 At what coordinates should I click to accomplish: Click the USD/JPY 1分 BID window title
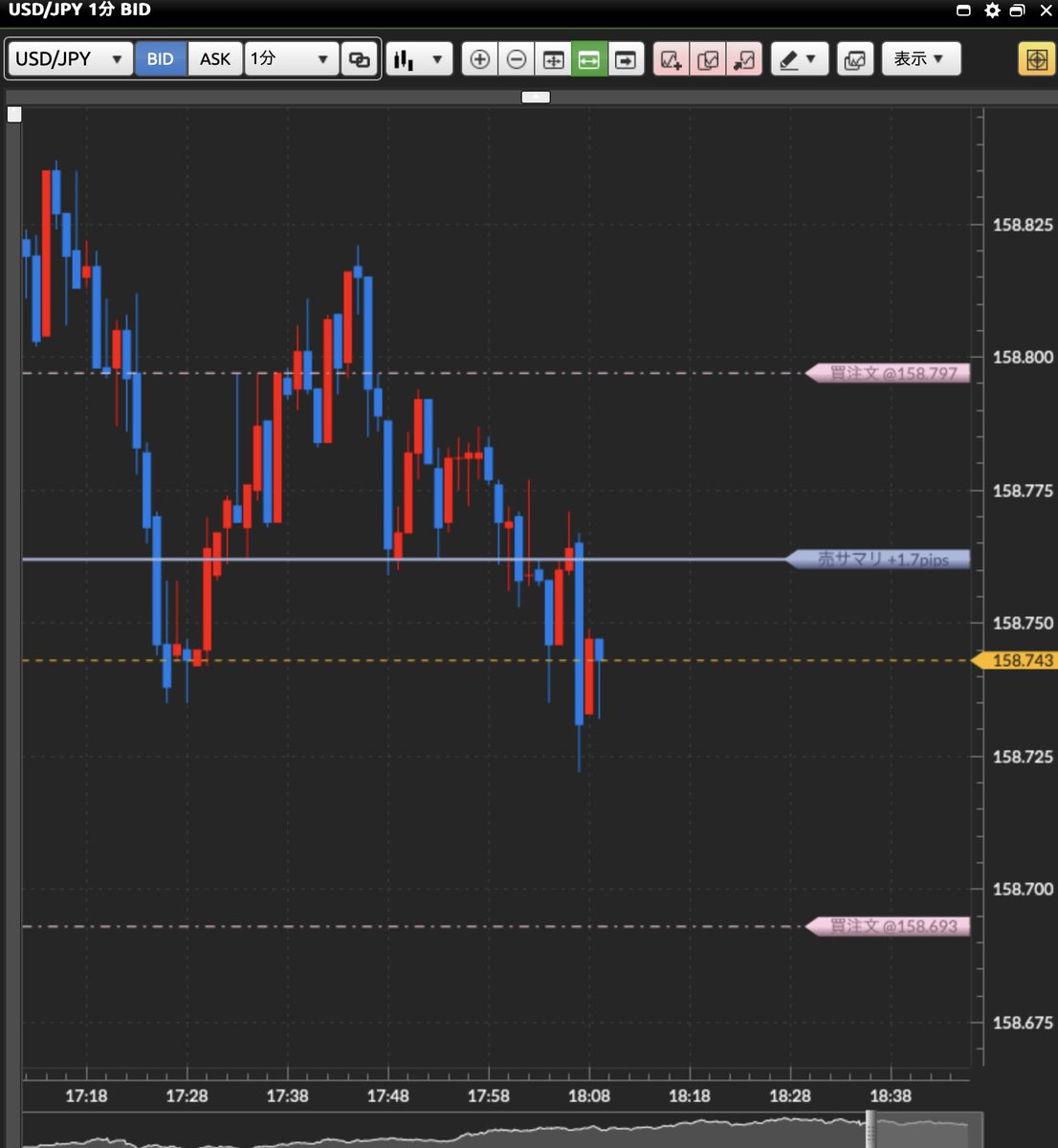tap(79, 10)
